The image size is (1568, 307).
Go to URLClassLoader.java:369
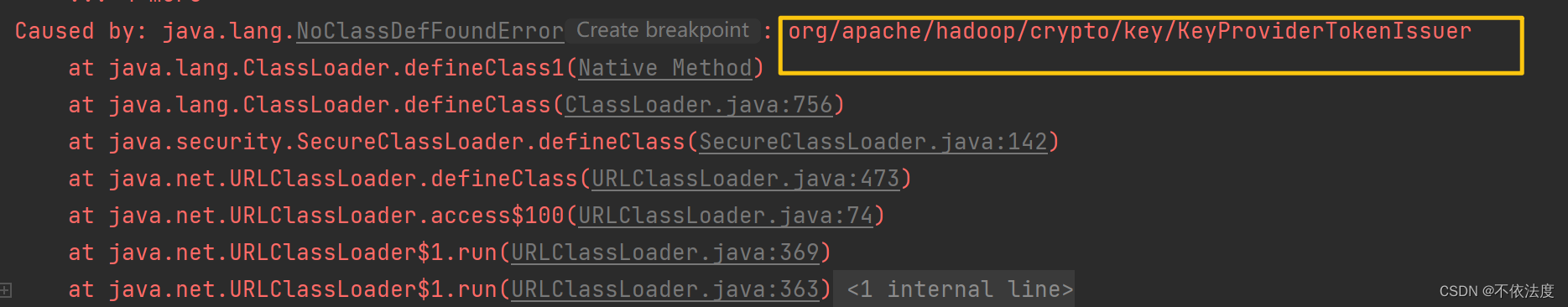tap(664, 252)
